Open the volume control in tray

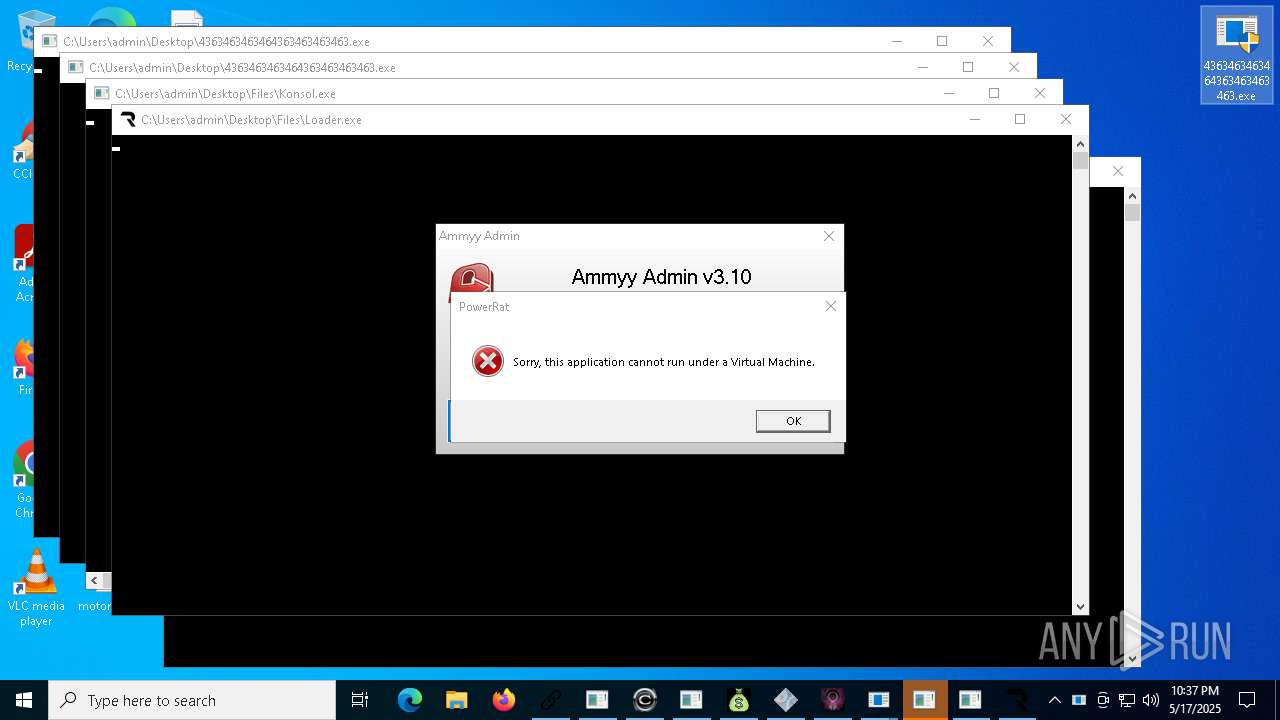pyautogui.click(x=1151, y=700)
